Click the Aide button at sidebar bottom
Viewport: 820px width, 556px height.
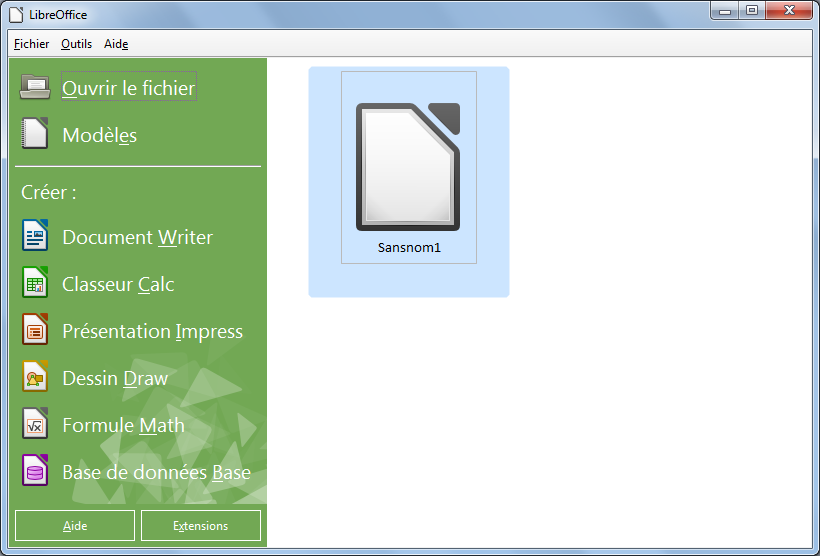[75, 526]
